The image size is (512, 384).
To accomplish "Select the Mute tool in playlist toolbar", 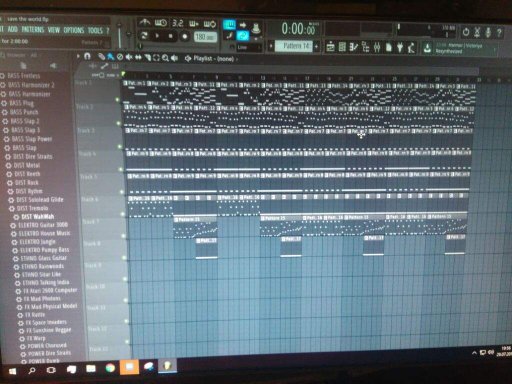I will tap(129, 57).
